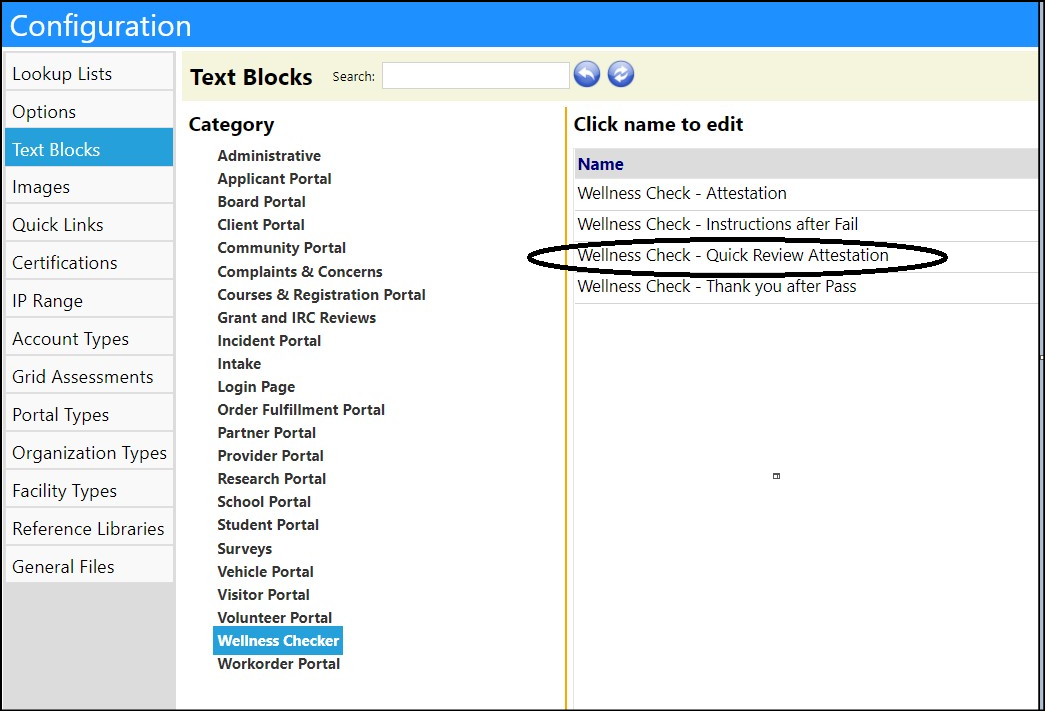This screenshot has height=711, width=1045.
Task: Select the Wellness Checker category
Action: [278, 640]
